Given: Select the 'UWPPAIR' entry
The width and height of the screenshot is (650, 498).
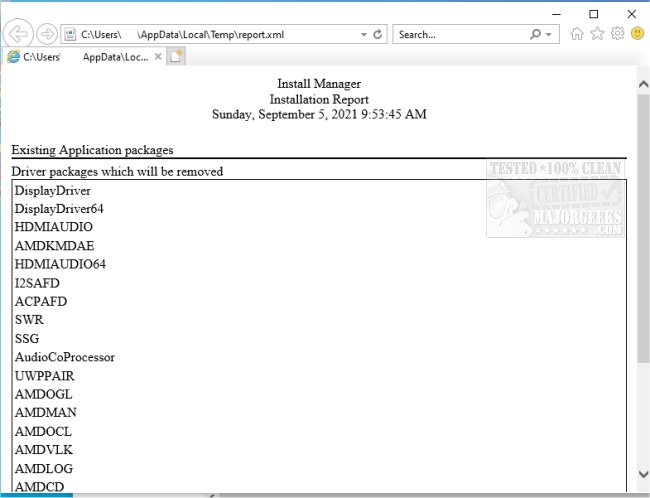Looking at the screenshot, I should pyautogui.click(x=44, y=376).
